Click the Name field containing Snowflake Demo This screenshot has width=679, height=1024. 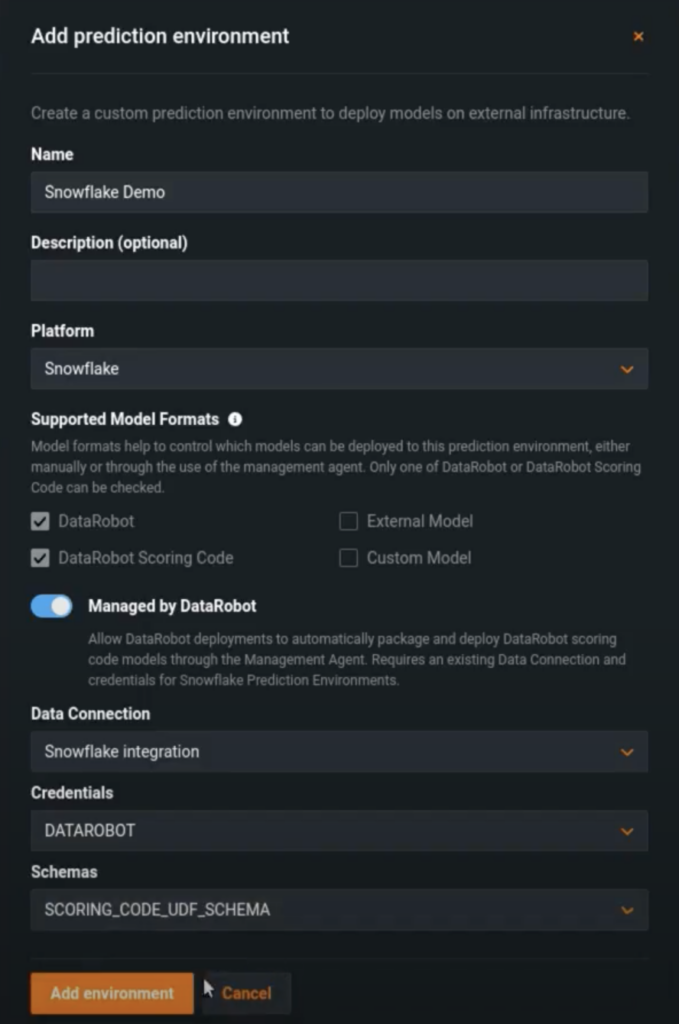340,192
